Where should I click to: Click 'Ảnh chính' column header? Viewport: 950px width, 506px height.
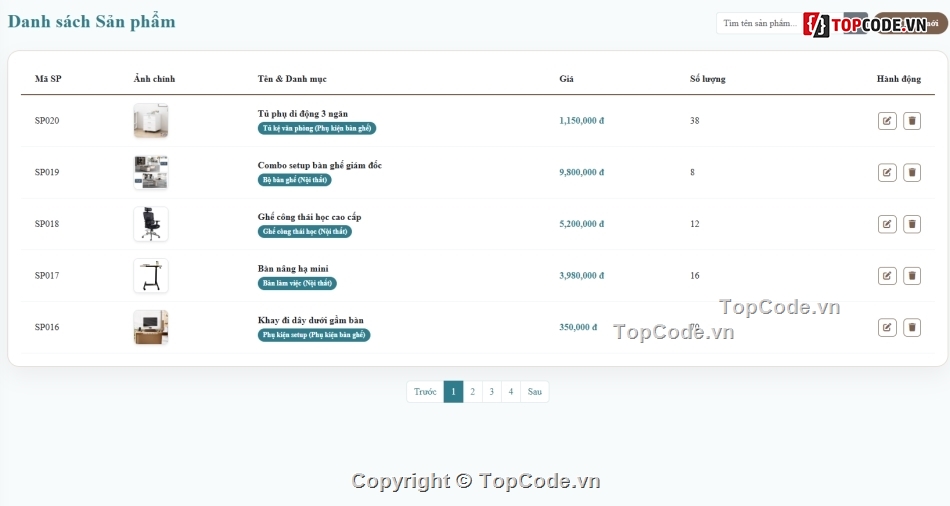coord(154,79)
